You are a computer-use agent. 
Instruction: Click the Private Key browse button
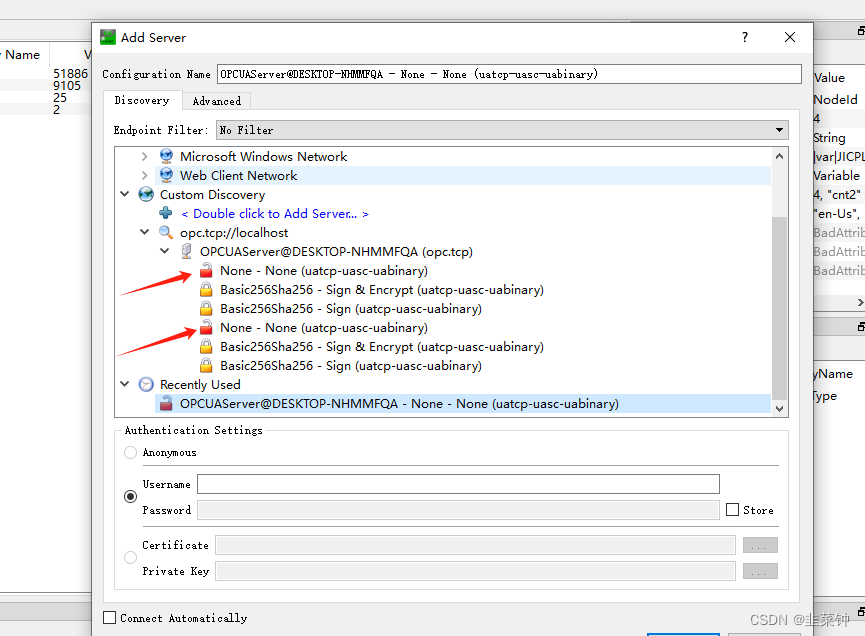pos(760,571)
